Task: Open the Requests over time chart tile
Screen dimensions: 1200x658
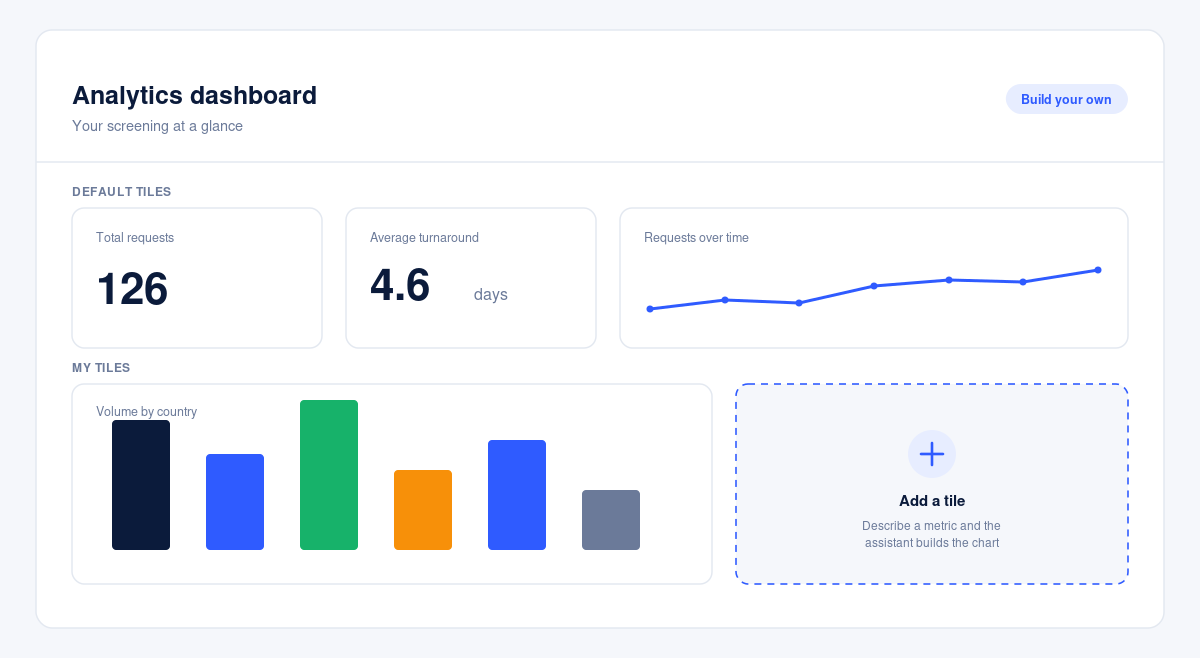Action: 874,278
